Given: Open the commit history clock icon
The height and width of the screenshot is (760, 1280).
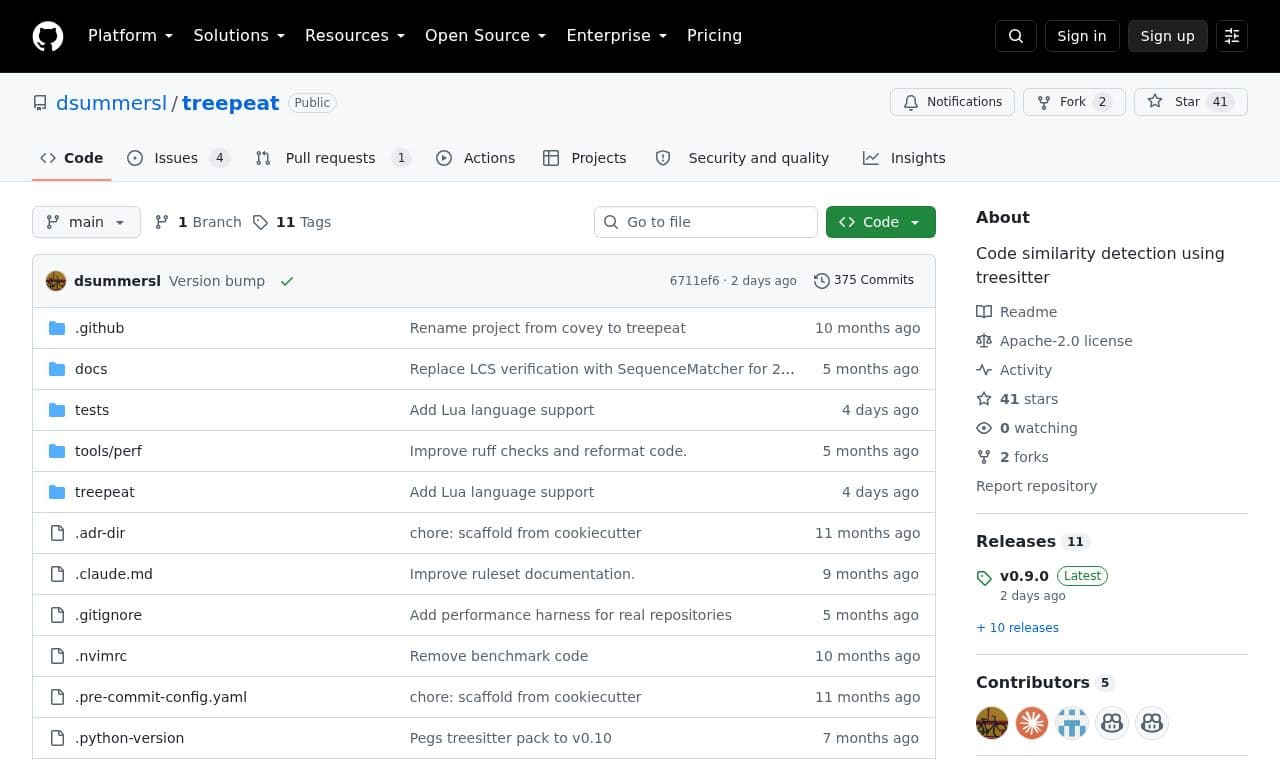Looking at the screenshot, I should point(822,281).
